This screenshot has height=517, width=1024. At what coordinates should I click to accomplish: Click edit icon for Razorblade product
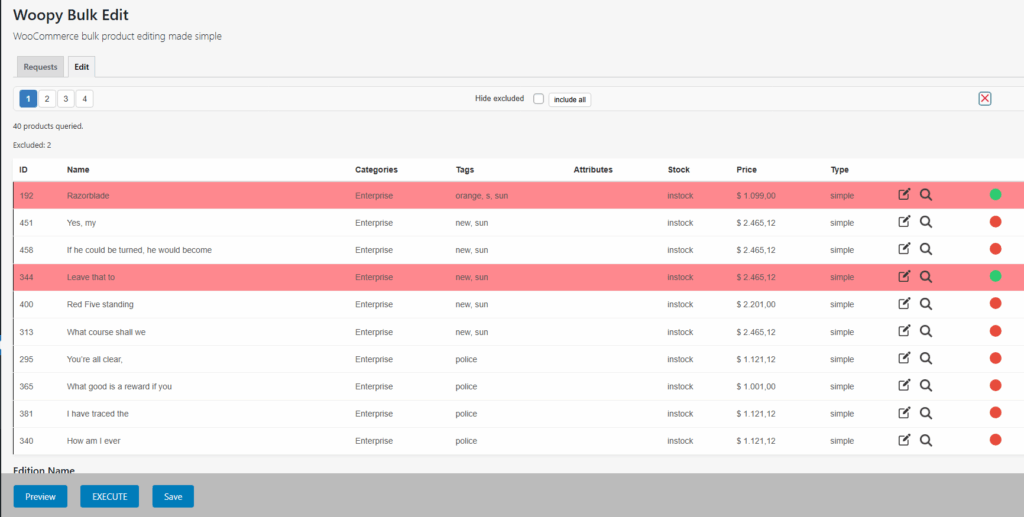pos(904,195)
